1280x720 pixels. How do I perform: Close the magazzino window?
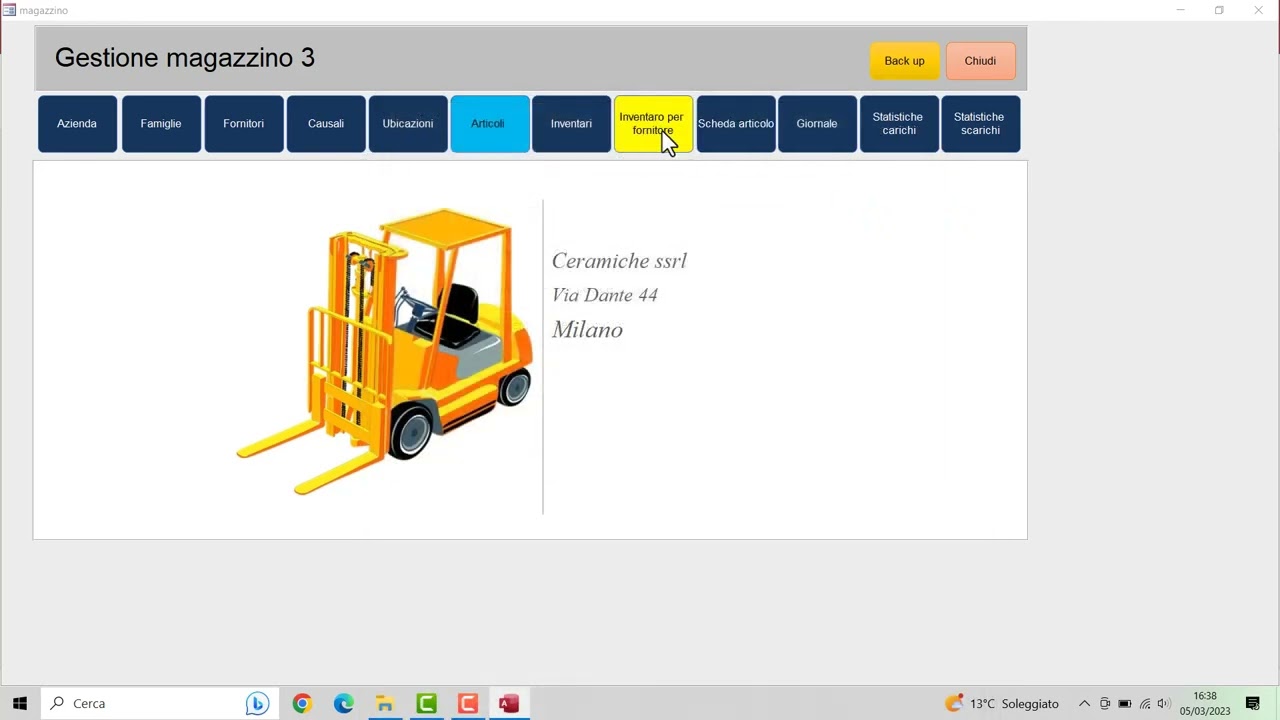tap(1259, 10)
